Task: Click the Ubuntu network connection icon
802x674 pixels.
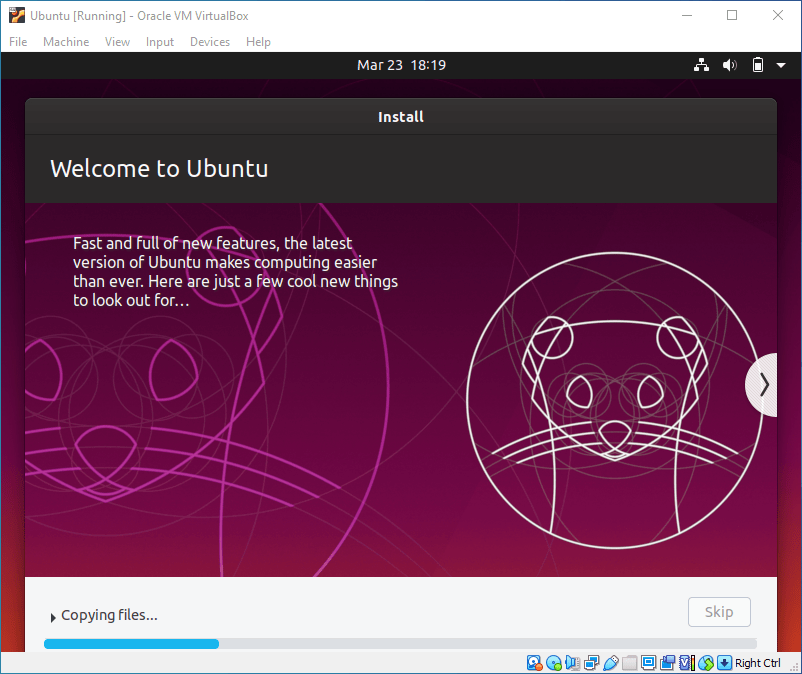Action: pos(701,65)
